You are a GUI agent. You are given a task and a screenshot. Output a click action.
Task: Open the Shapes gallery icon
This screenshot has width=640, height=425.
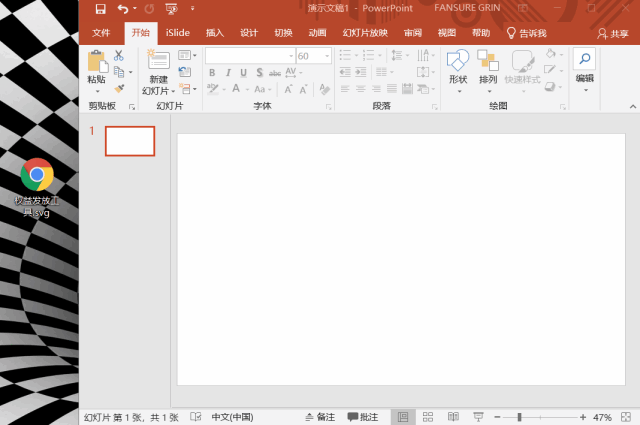[x=457, y=60]
